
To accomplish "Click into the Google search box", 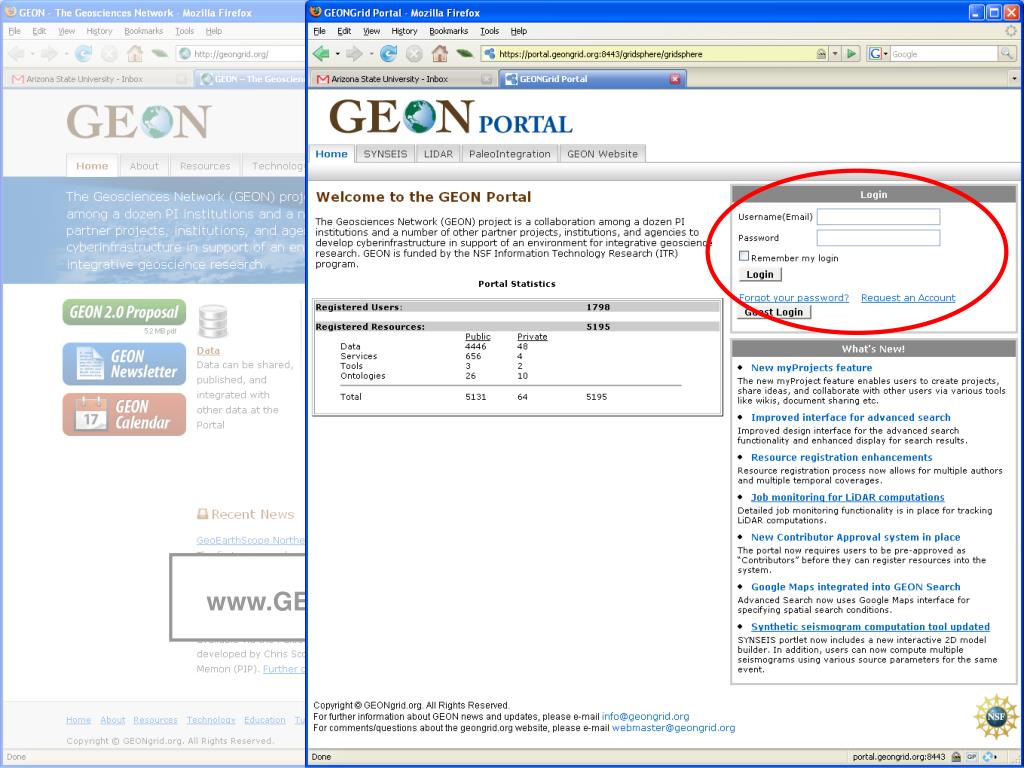I will click(x=944, y=54).
